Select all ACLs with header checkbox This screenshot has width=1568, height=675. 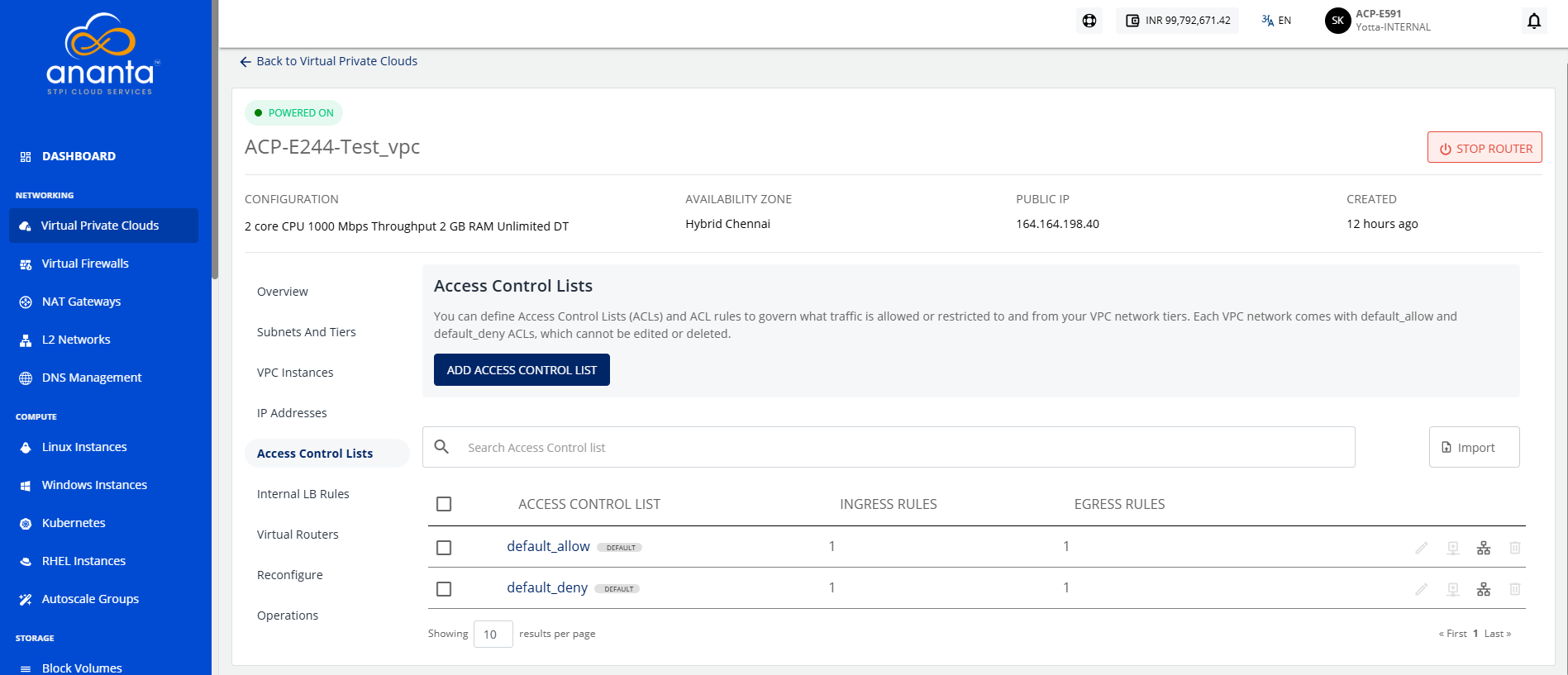coord(444,504)
